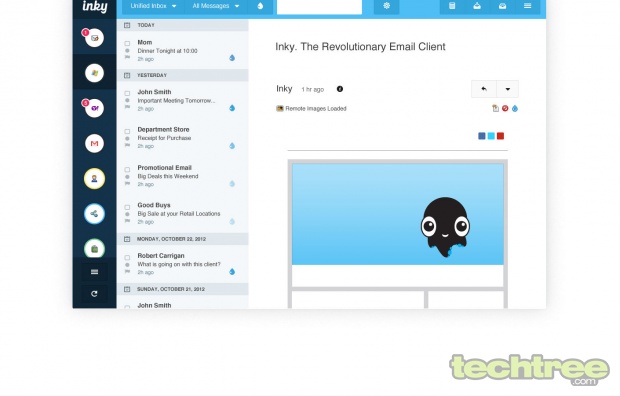The height and width of the screenshot is (396, 620).
Task: Reply with the arrow button
Action: (x=484, y=89)
